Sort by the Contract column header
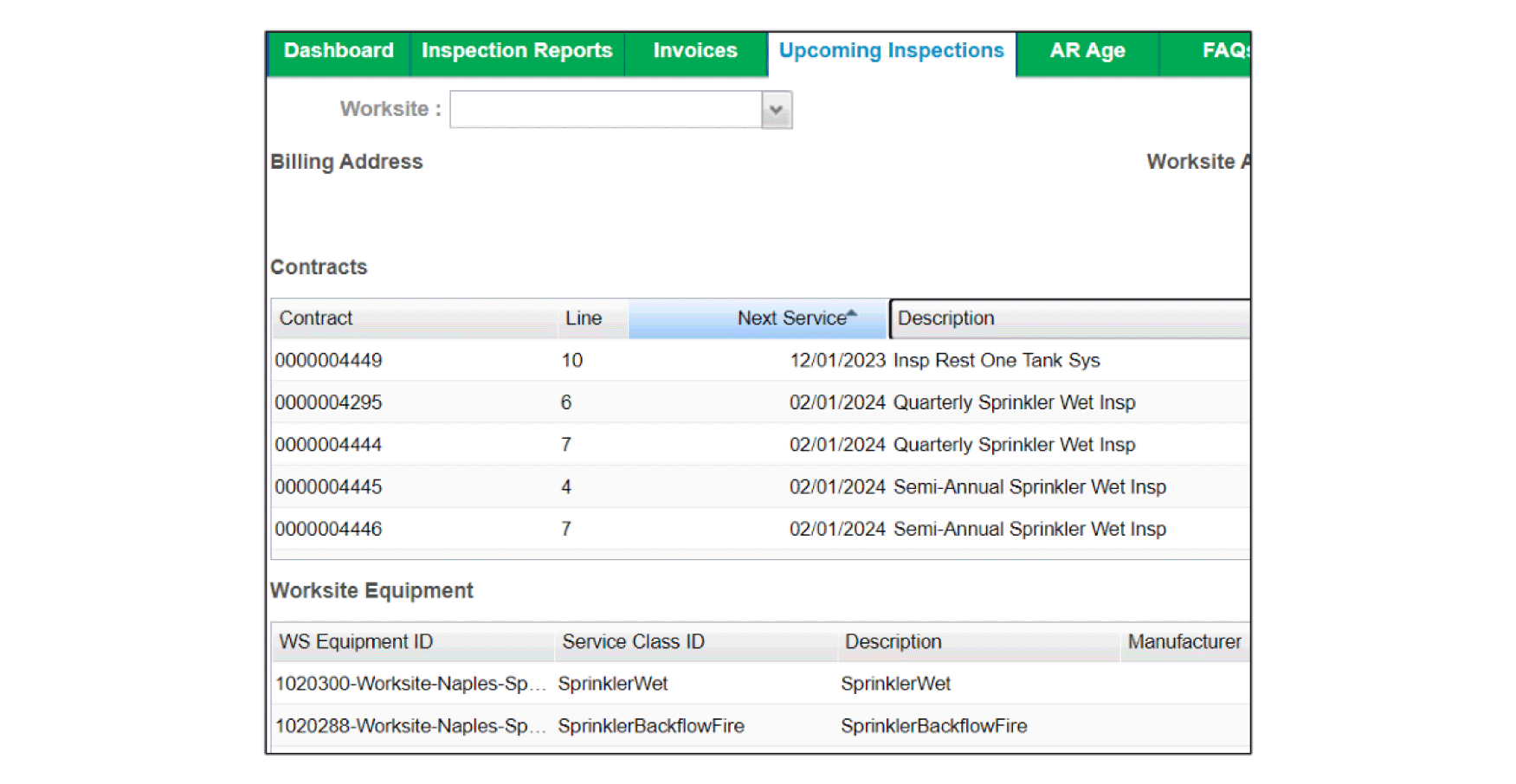This screenshot has width=1516, height=784. 317,318
